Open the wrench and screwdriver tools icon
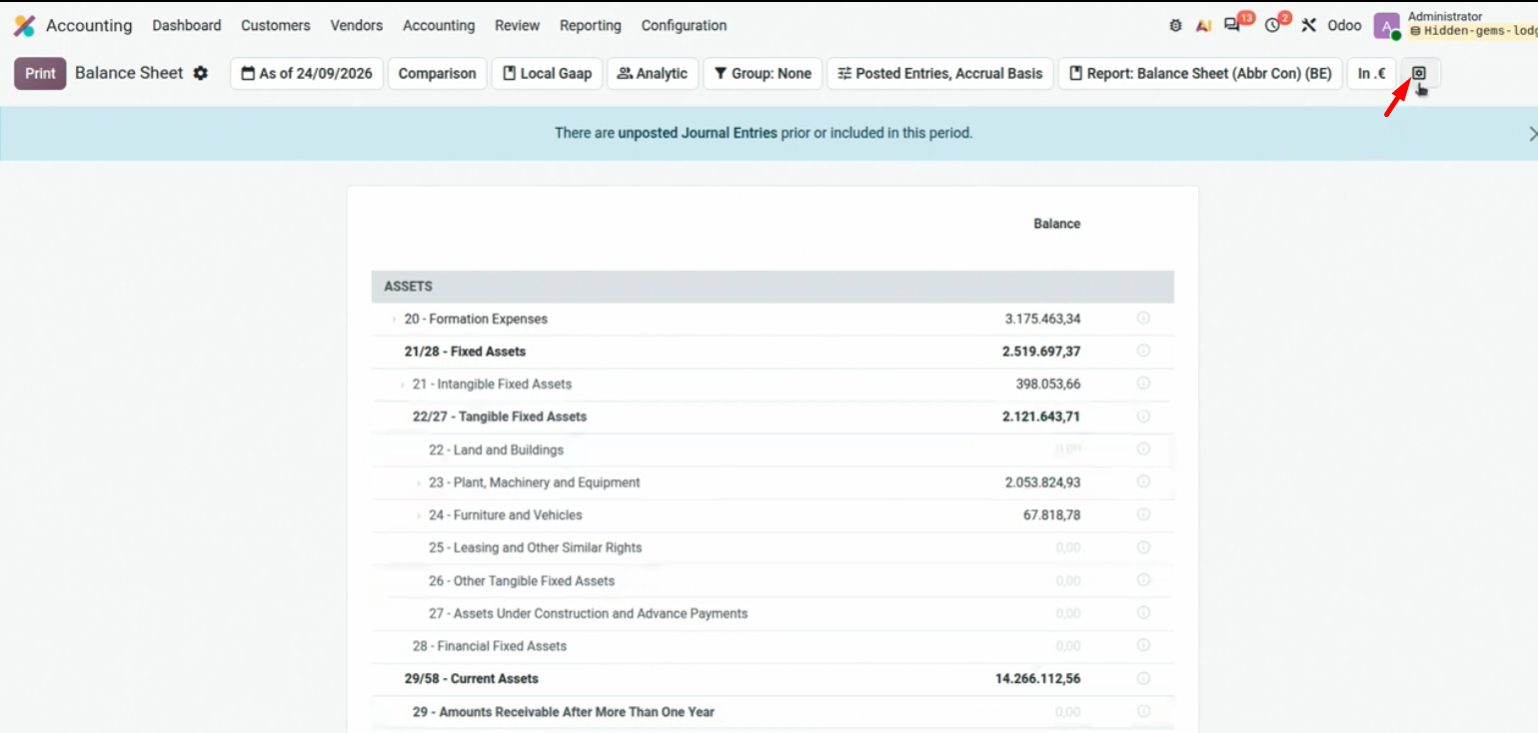This screenshot has width=1538, height=733. click(1308, 26)
